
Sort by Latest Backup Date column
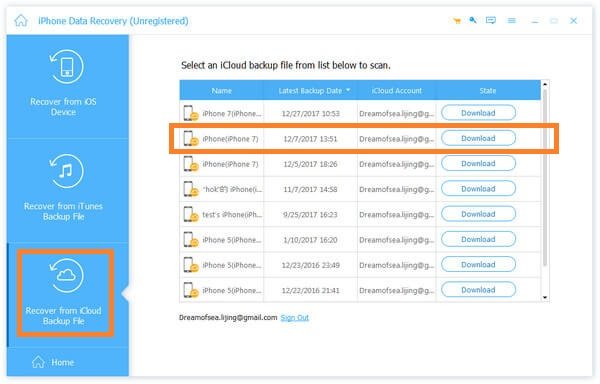coord(310,91)
